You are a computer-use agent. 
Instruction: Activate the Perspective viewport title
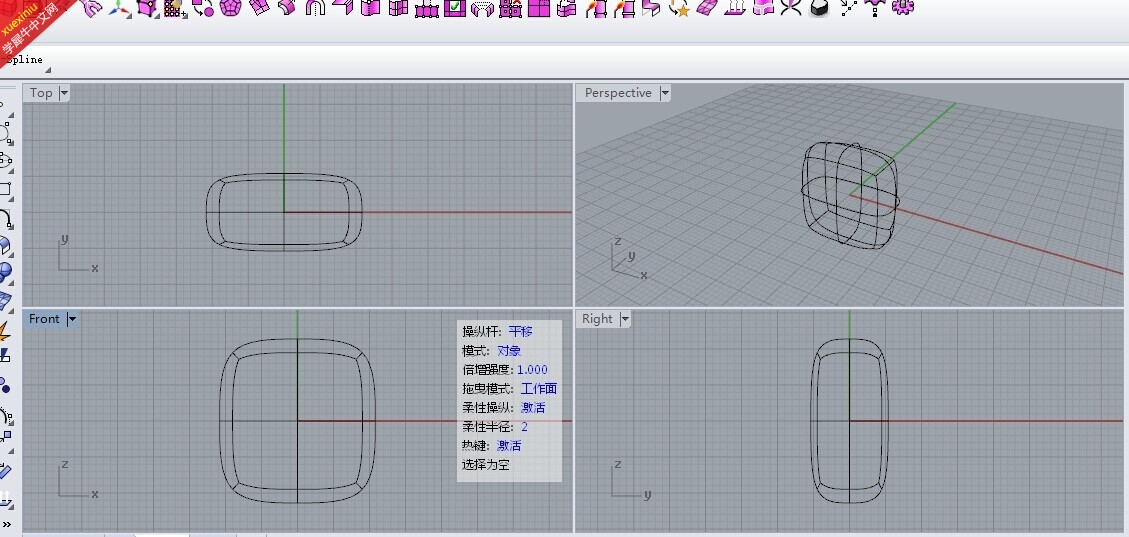(x=618, y=93)
